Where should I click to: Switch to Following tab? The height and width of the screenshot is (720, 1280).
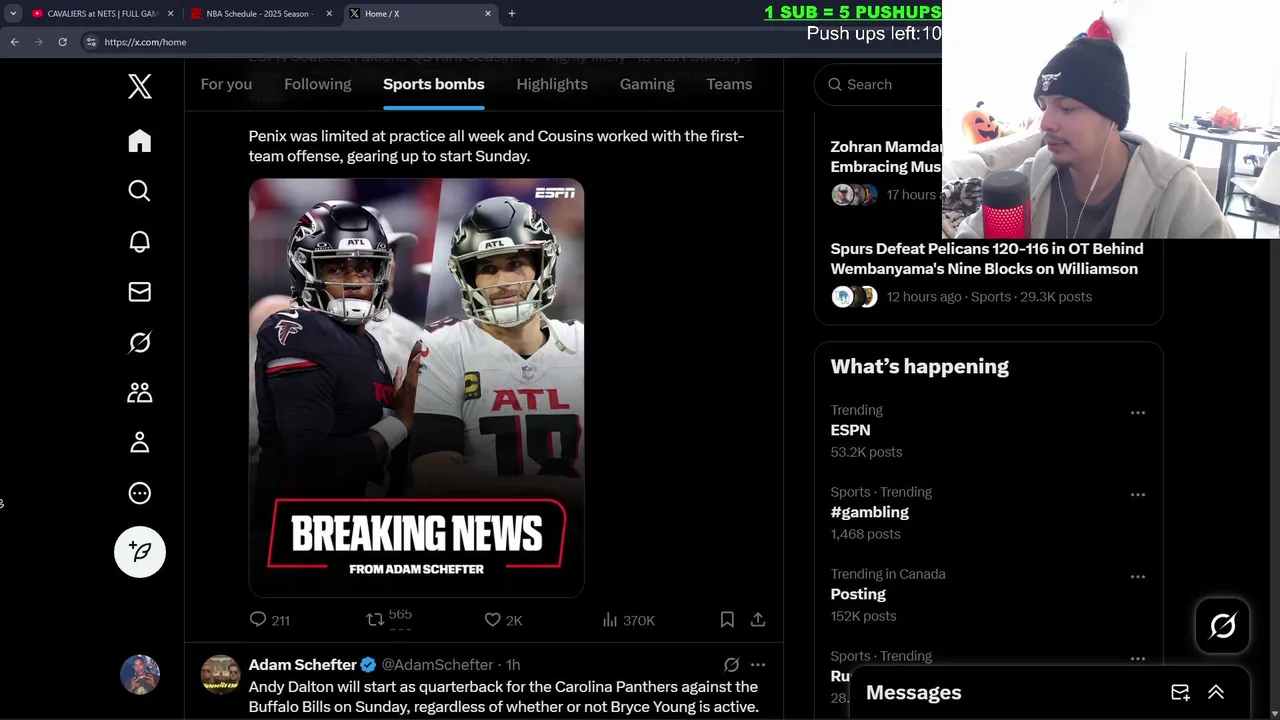click(318, 84)
